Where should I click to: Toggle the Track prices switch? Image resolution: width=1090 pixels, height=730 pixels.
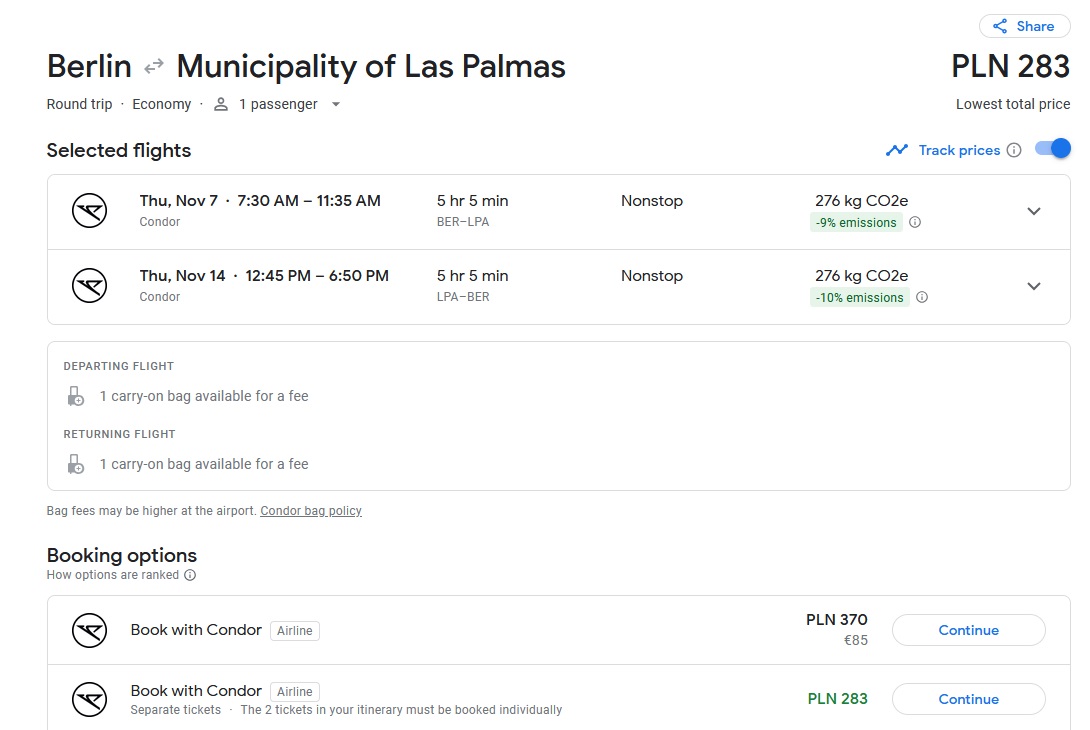point(1052,149)
